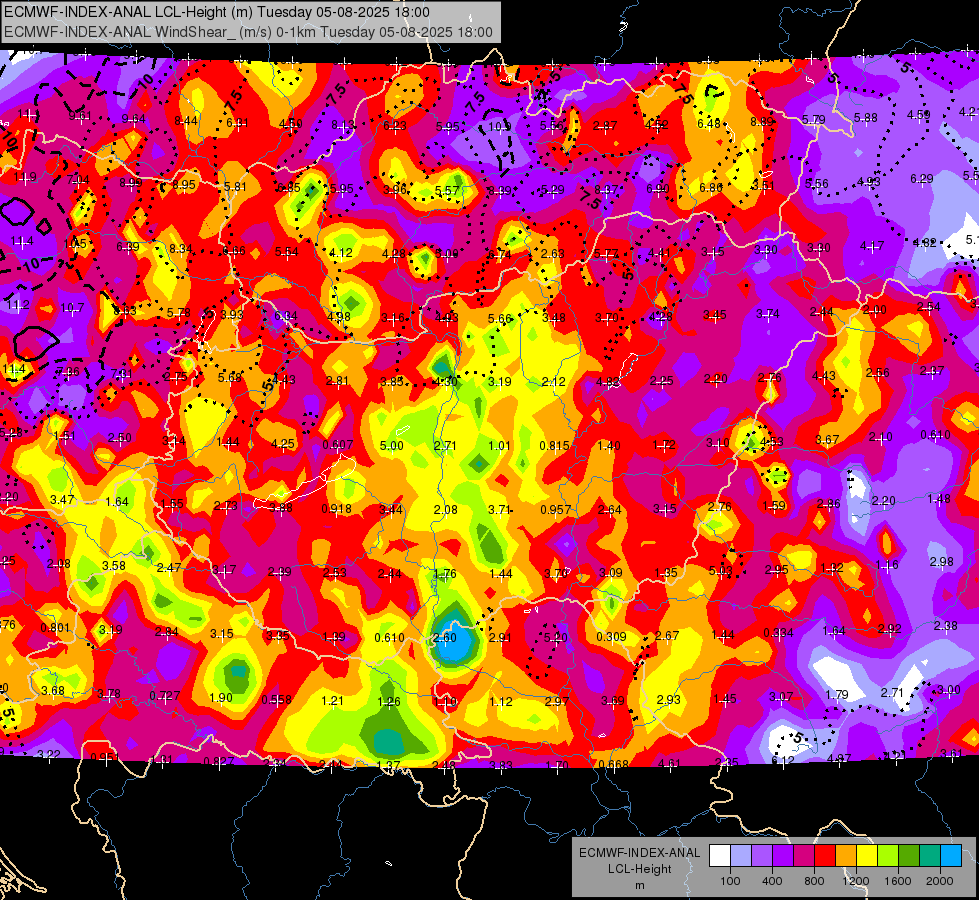Click wind shear value 0.309
979x900 pixels.
tap(611, 637)
